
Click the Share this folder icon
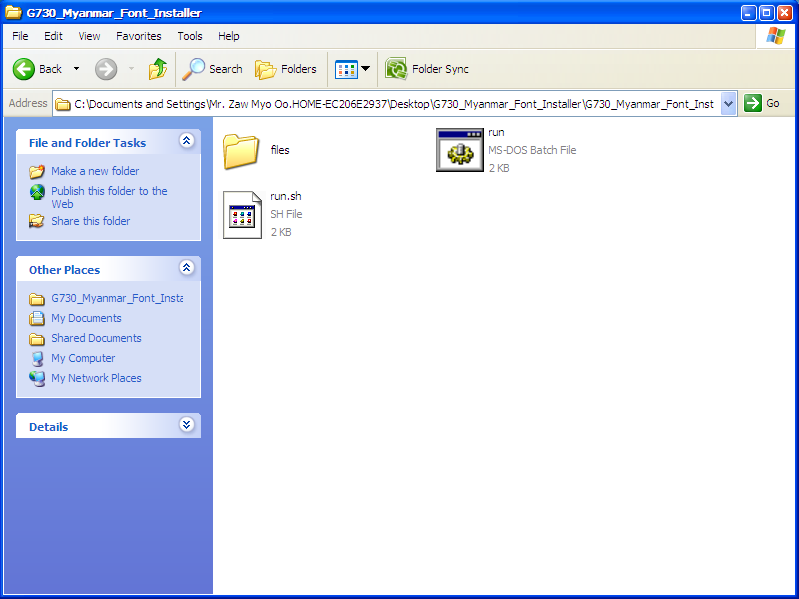pyautogui.click(x=37, y=221)
